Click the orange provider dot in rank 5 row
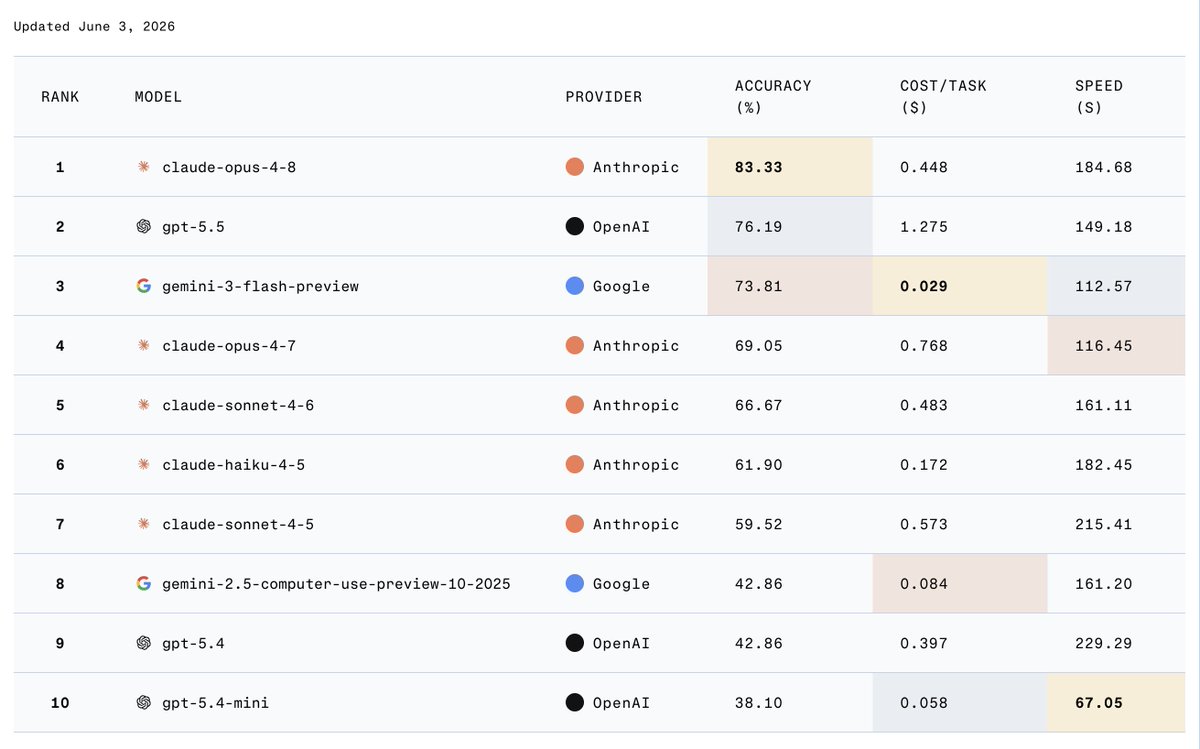Viewport: 1200px width, 749px height. pyautogui.click(x=575, y=405)
